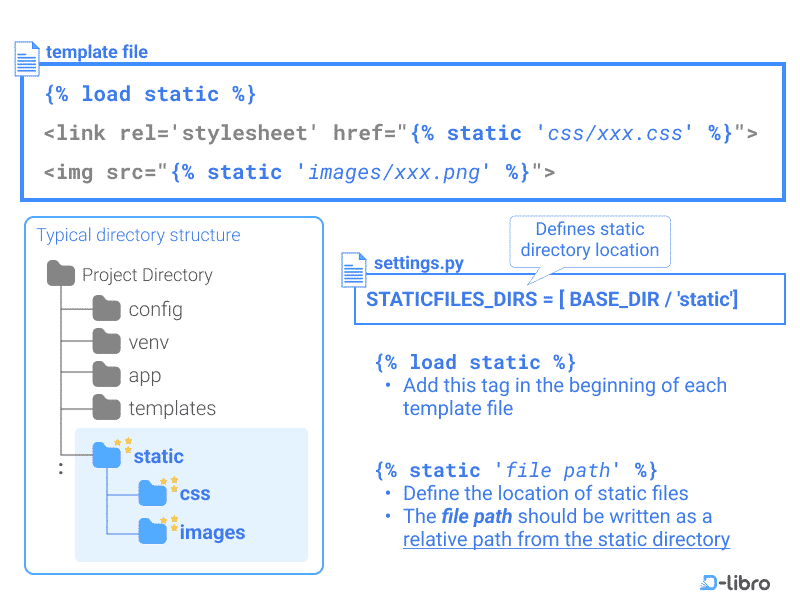Click the Typical directory structure title
The image size is (800, 600).
(x=138, y=235)
